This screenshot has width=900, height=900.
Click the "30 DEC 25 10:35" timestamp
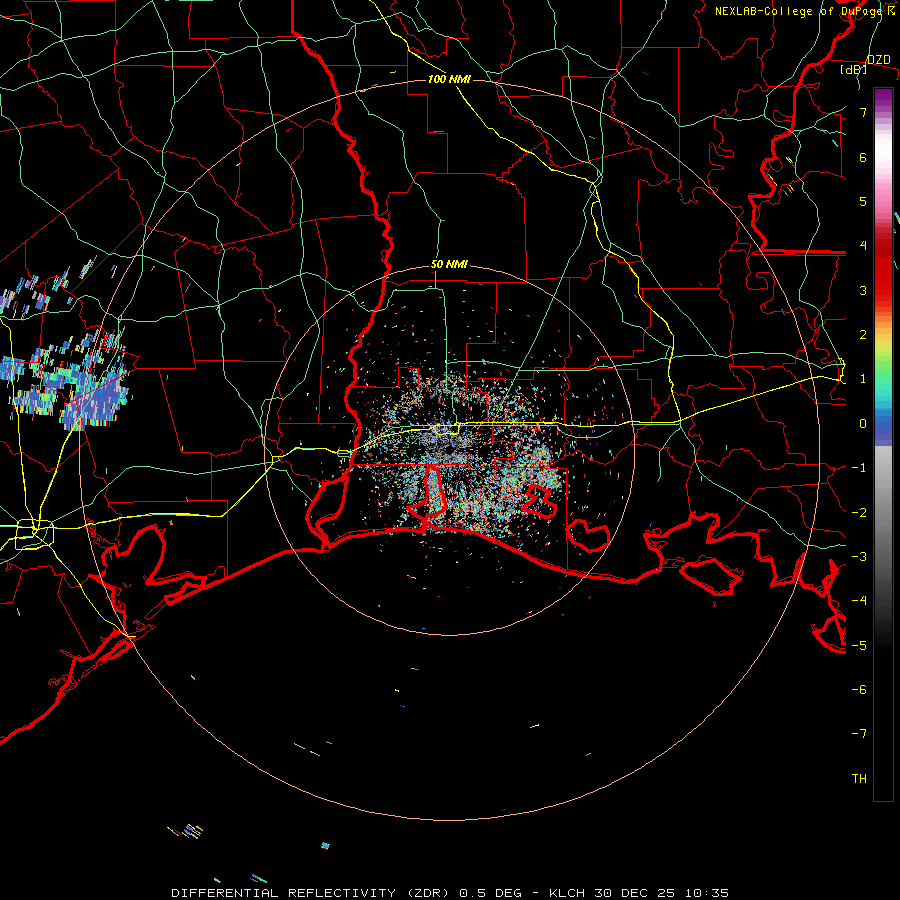point(660,893)
